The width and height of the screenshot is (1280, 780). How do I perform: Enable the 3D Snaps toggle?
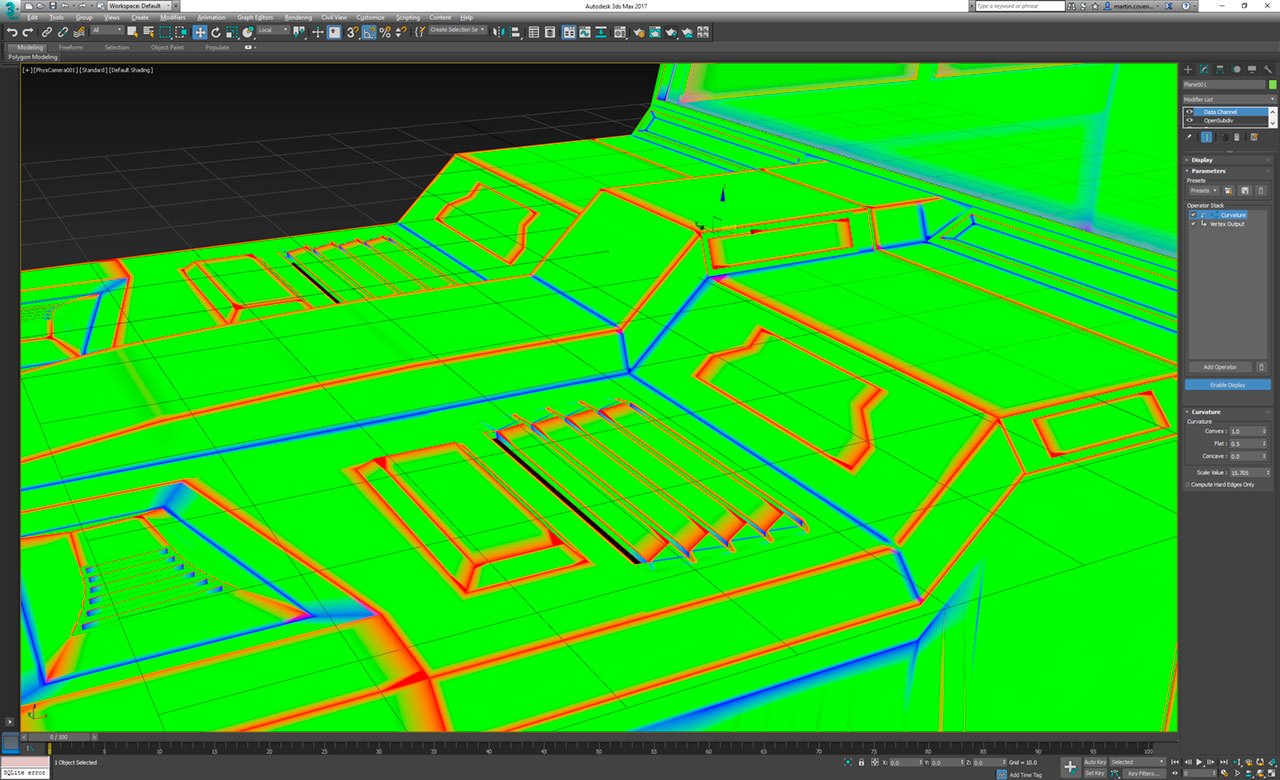(349, 32)
